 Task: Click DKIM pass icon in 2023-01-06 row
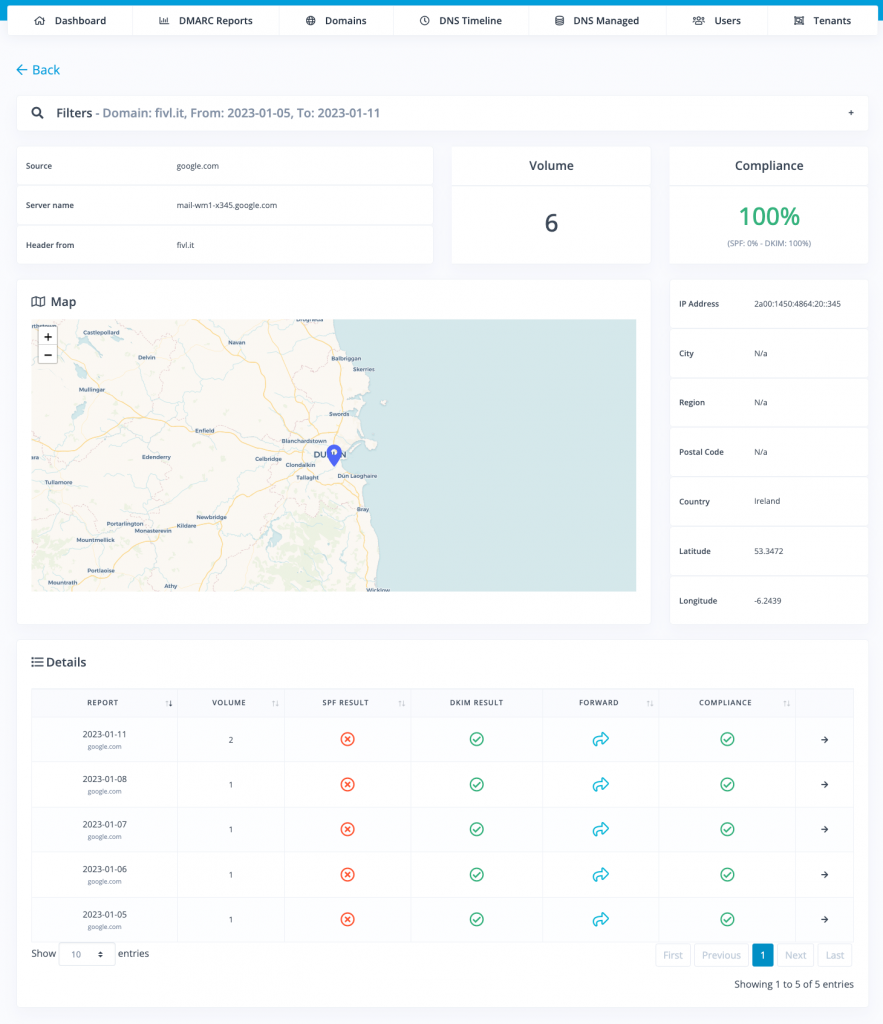[477, 874]
